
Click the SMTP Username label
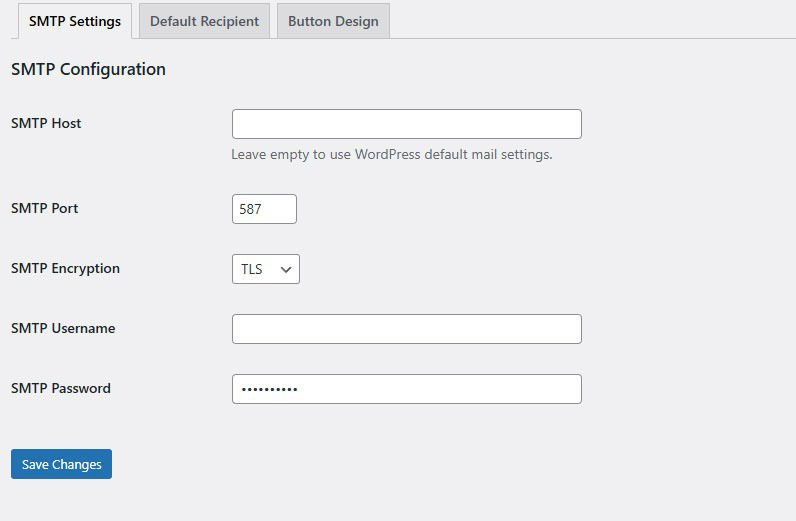pyautogui.click(x=63, y=329)
